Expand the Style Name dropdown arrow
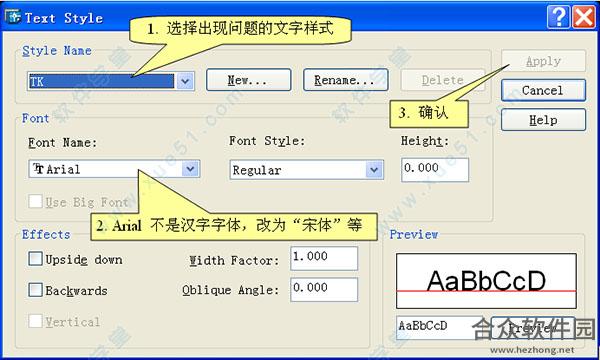The width and height of the screenshot is (600, 360). point(185,81)
